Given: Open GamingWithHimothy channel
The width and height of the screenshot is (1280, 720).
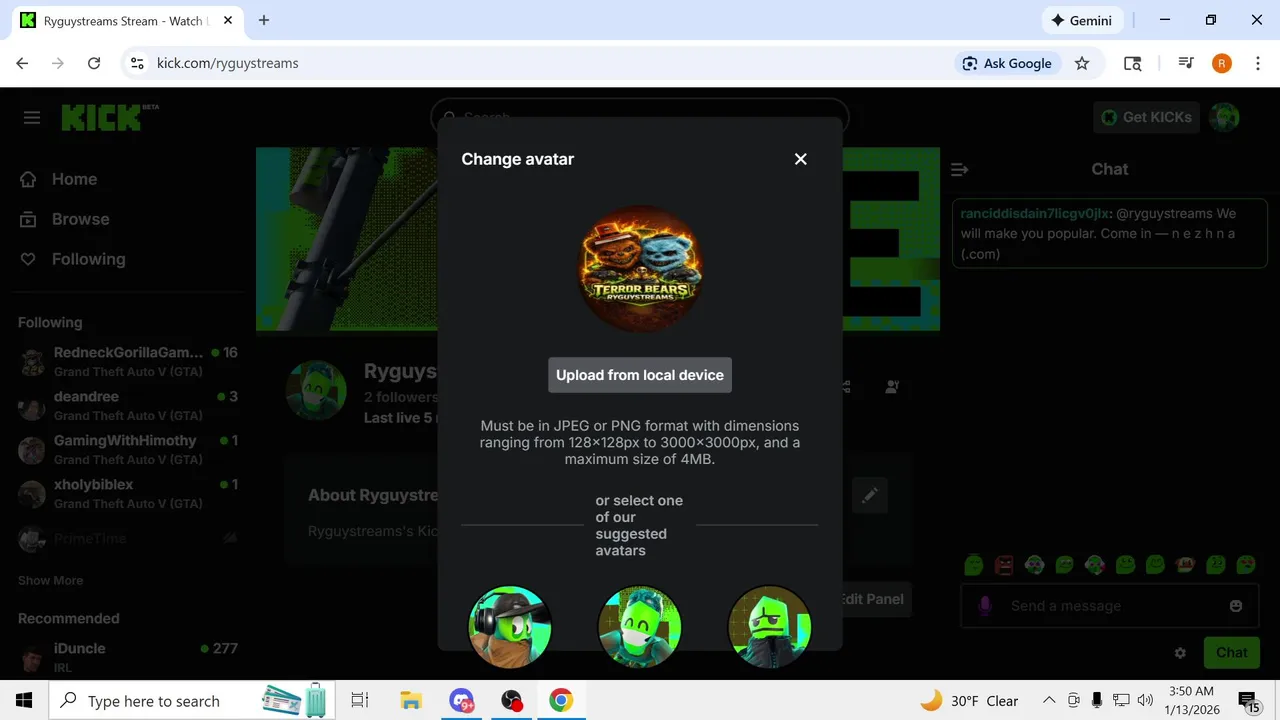Looking at the screenshot, I should click(x=128, y=449).
